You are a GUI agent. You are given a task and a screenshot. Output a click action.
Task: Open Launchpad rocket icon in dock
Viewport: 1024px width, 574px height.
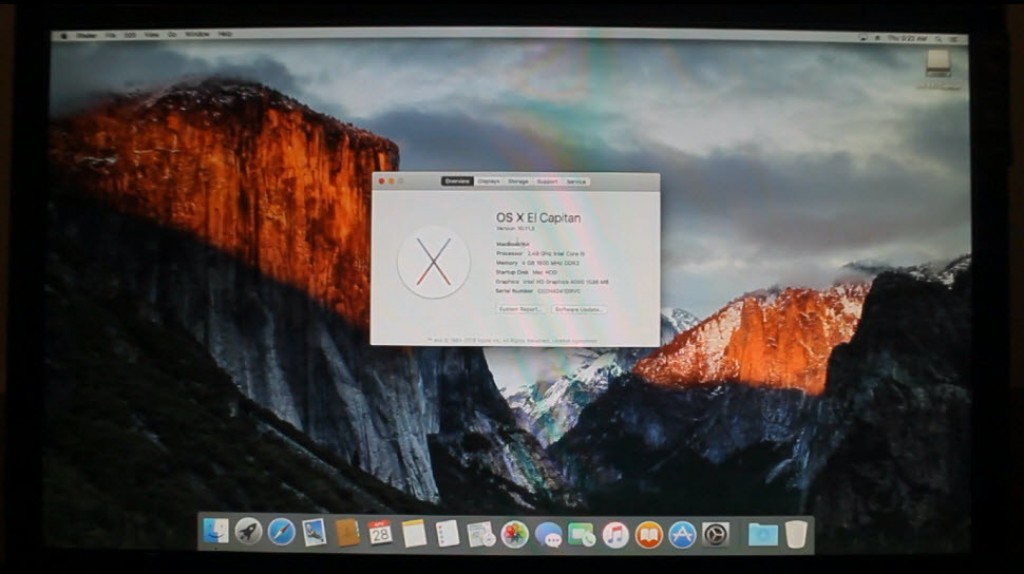[x=248, y=532]
